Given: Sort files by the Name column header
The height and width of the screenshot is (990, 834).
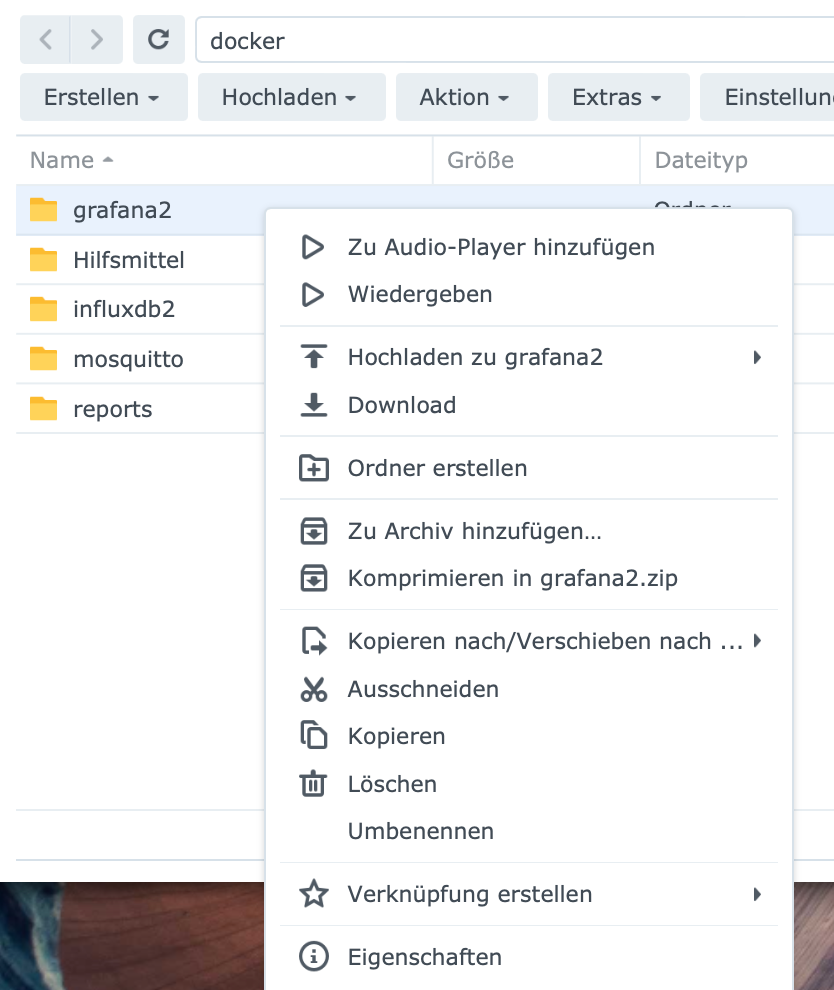Looking at the screenshot, I should click(x=62, y=160).
